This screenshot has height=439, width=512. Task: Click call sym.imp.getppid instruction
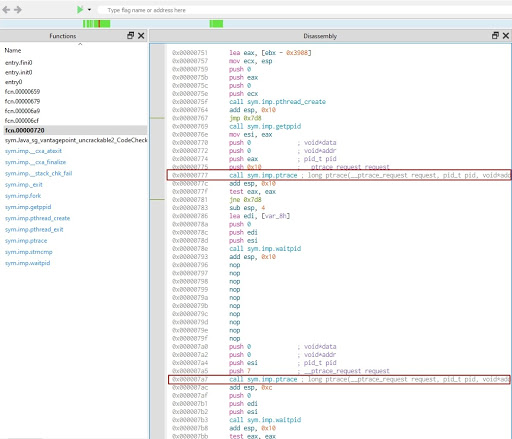[265, 126]
